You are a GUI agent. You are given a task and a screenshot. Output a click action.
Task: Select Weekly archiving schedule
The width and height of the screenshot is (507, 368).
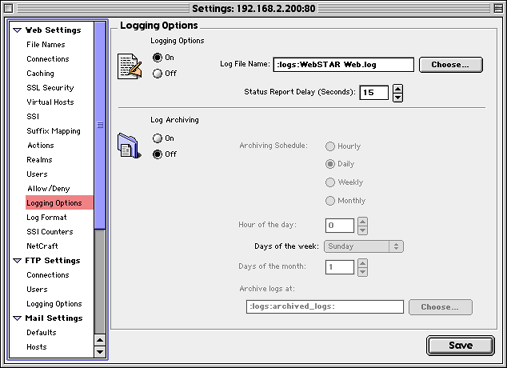330,182
